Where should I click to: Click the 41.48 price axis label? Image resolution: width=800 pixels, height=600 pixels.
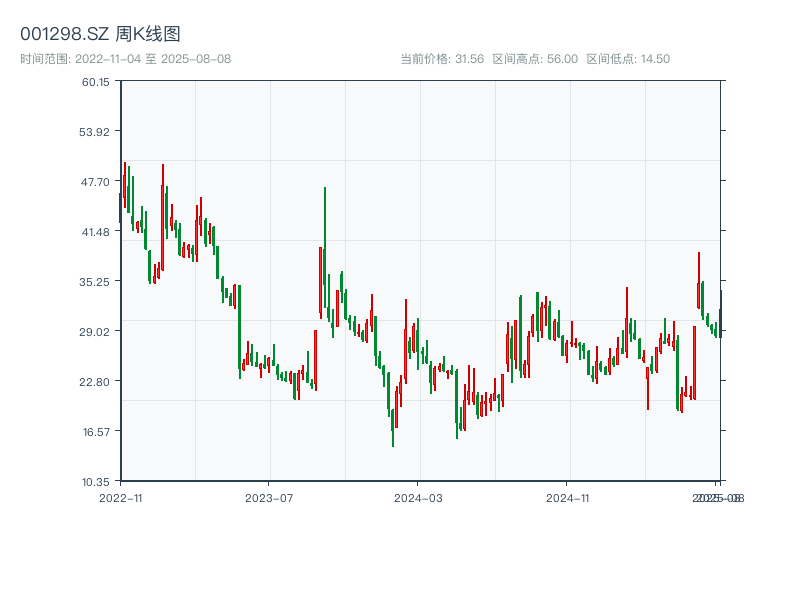(x=96, y=232)
